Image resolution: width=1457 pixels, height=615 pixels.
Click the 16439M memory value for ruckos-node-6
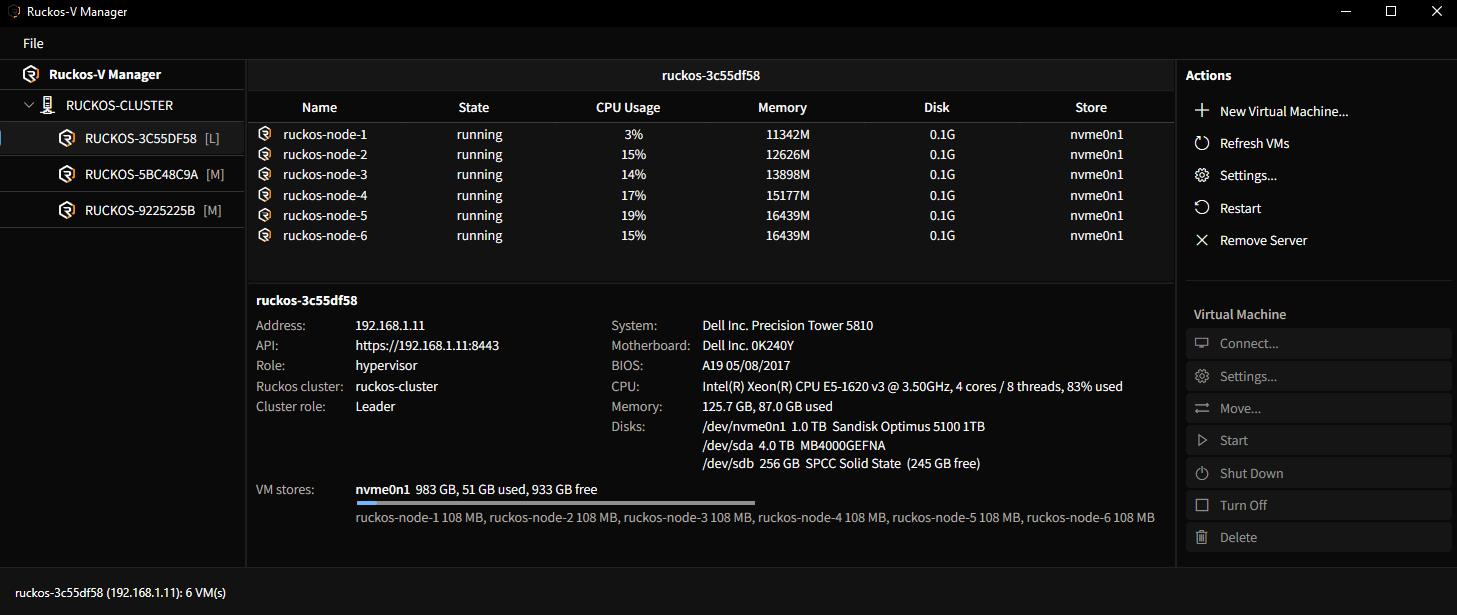tap(788, 235)
